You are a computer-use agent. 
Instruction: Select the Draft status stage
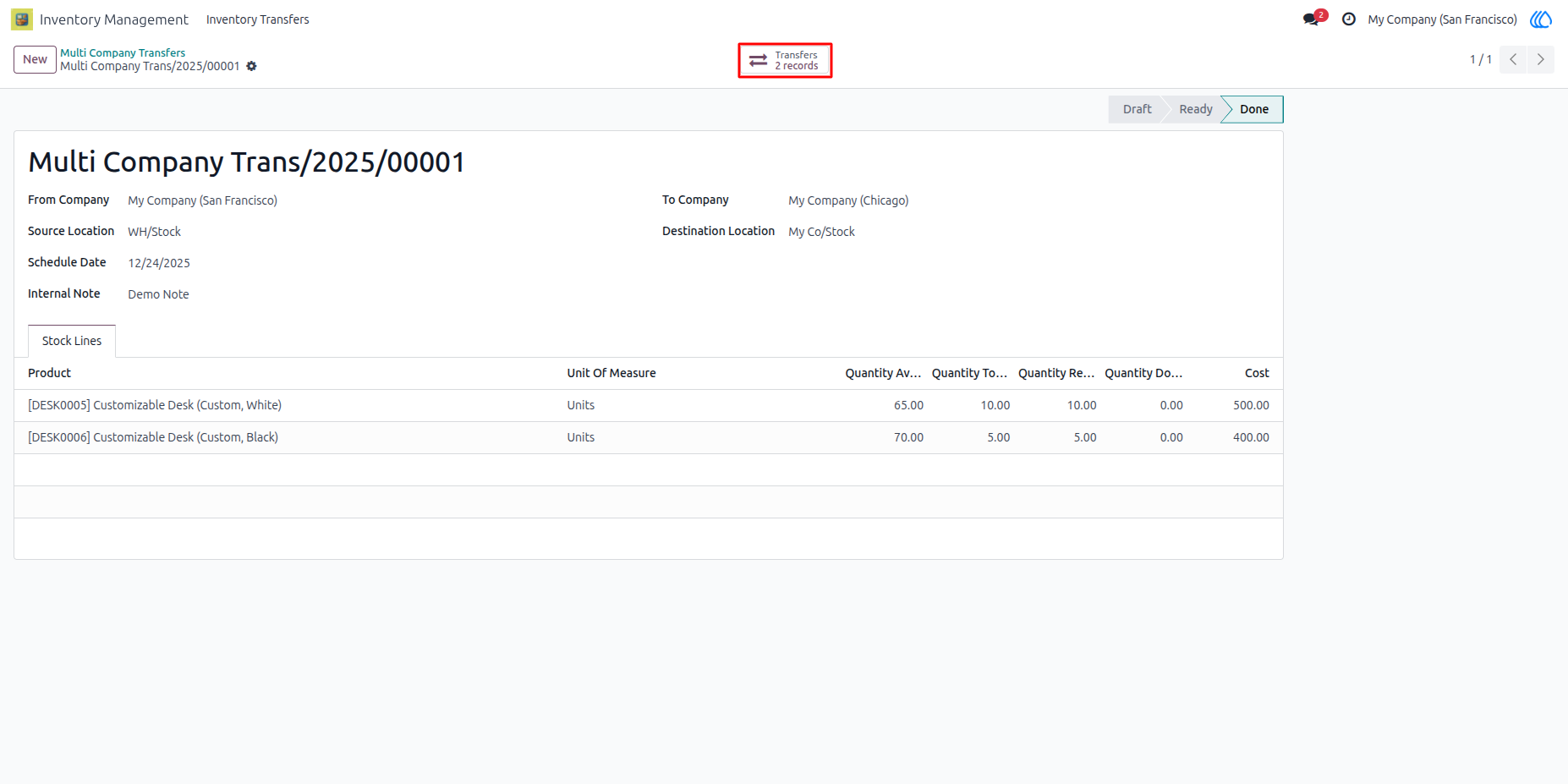(x=1137, y=109)
